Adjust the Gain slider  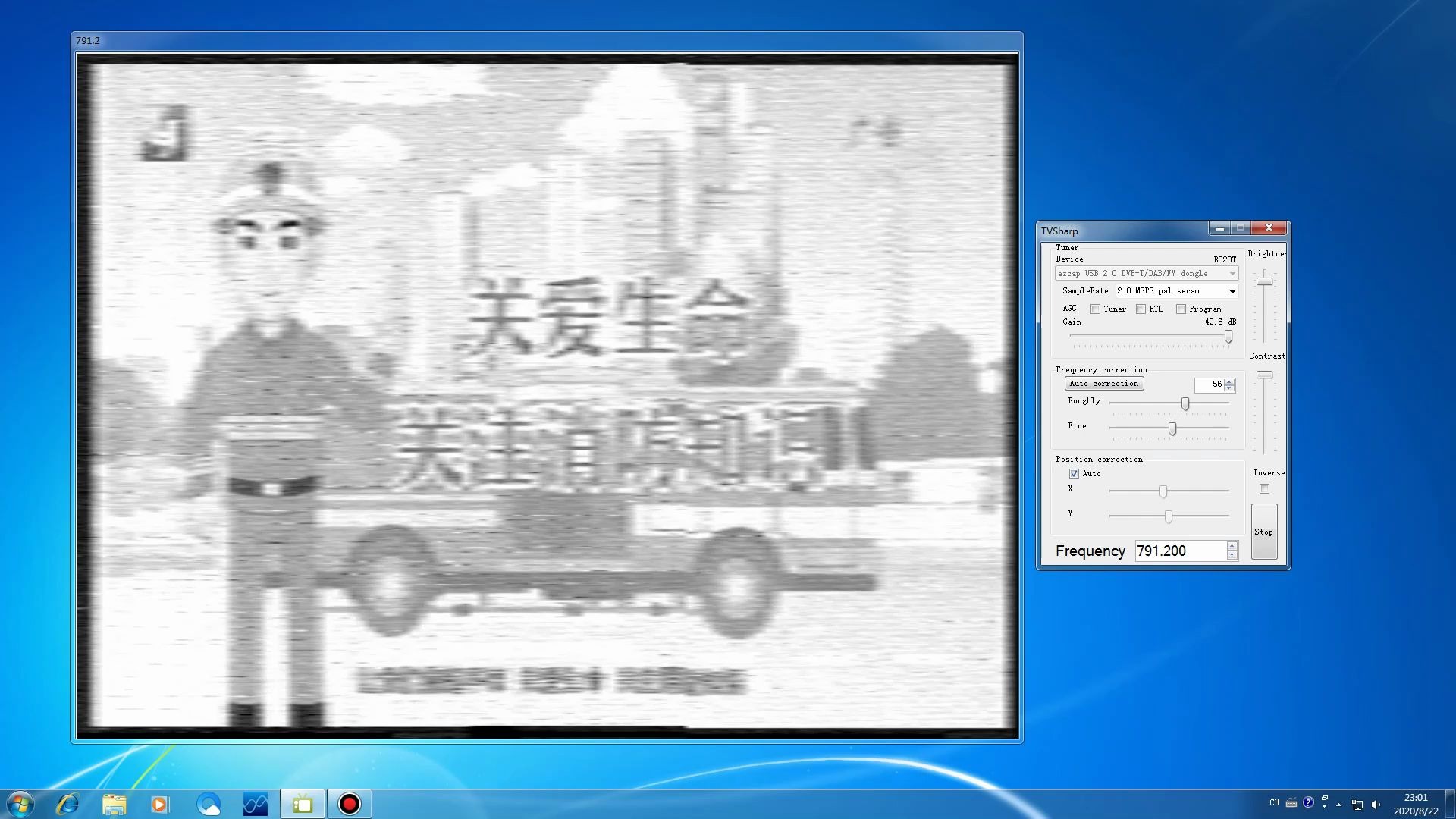[x=1228, y=337]
